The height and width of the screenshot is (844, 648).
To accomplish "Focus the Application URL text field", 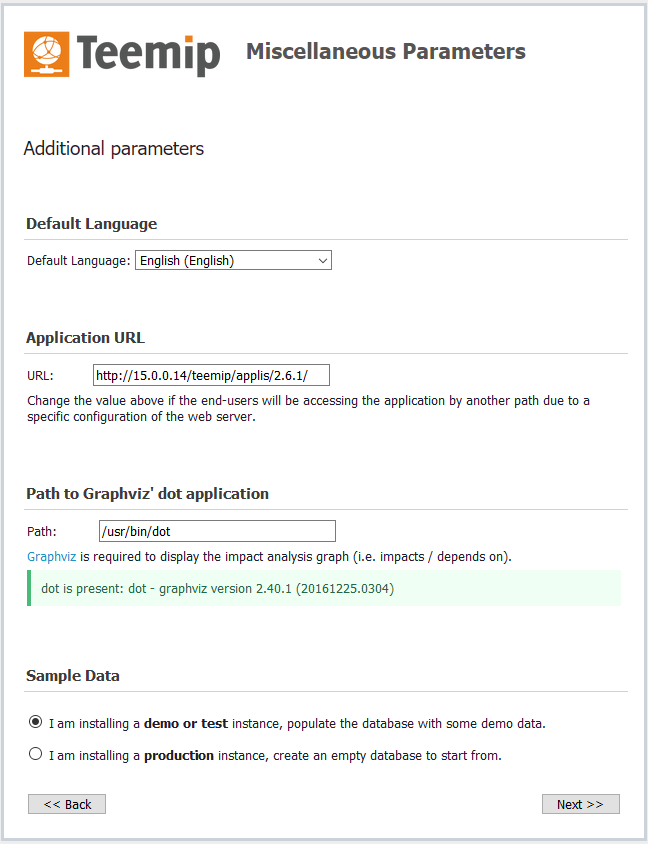I will tap(211, 376).
